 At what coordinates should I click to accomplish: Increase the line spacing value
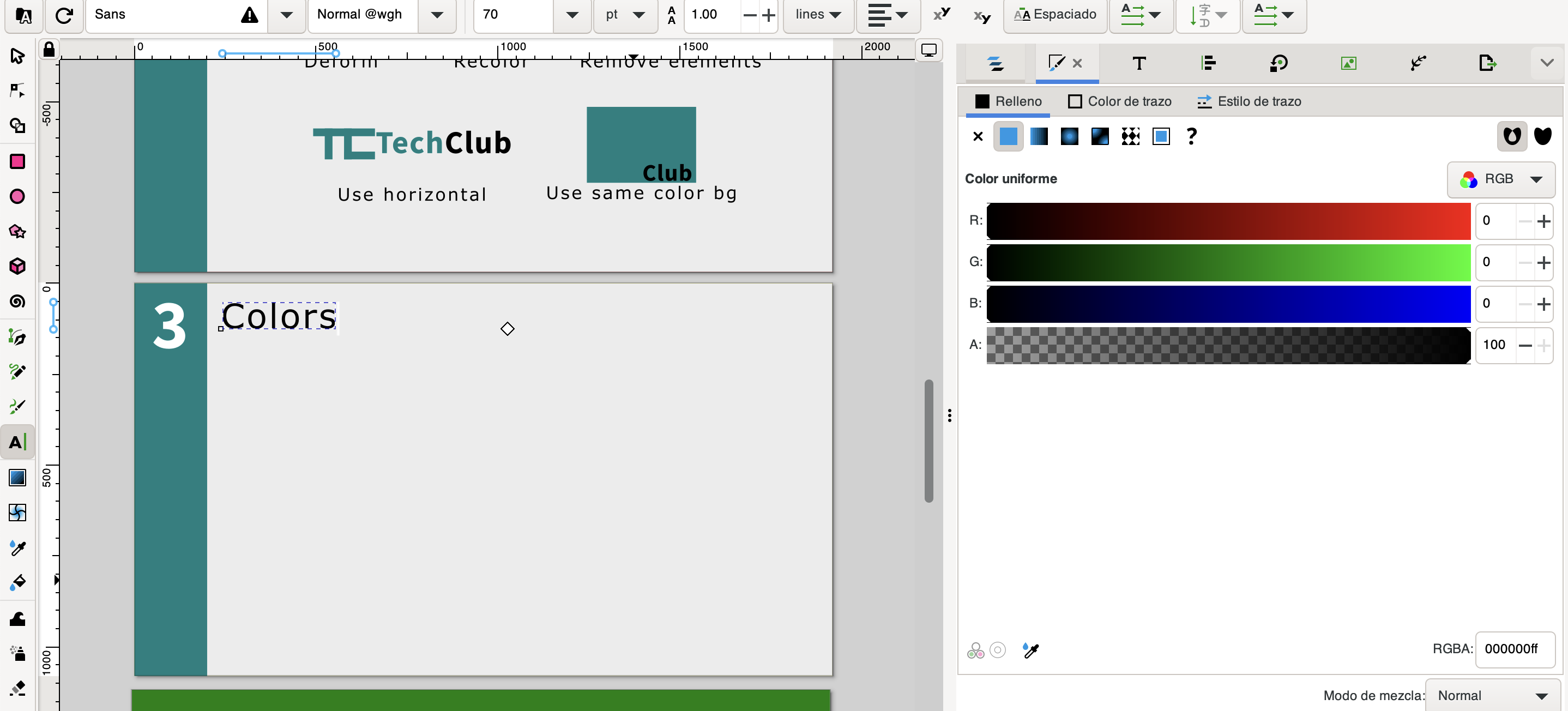pyautogui.click(x=768, y=15)
